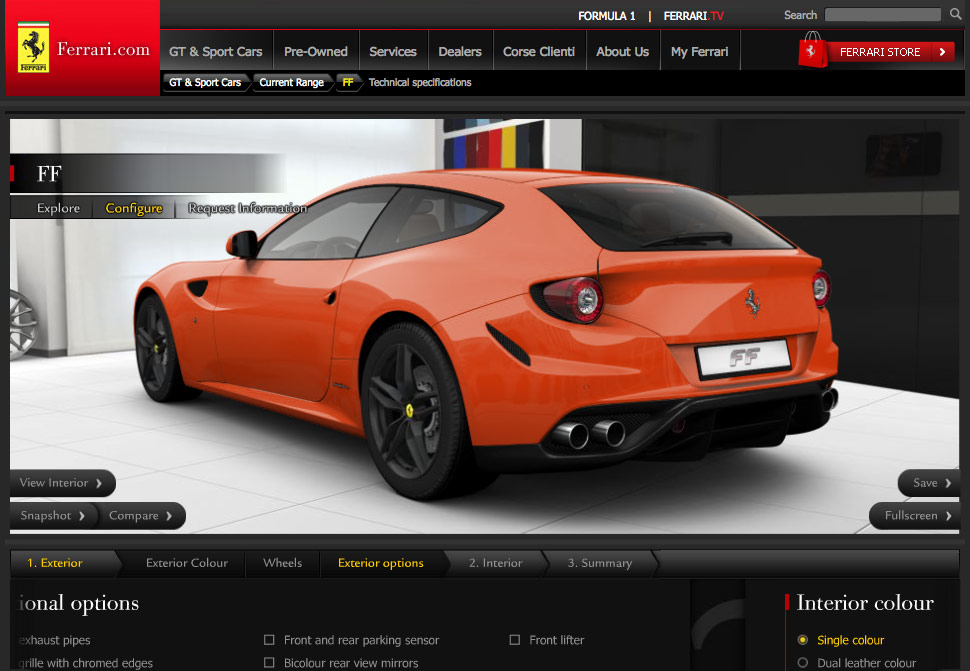Check Front and rear parking sensor
970x671 pixels.
[x=269, y=640]
